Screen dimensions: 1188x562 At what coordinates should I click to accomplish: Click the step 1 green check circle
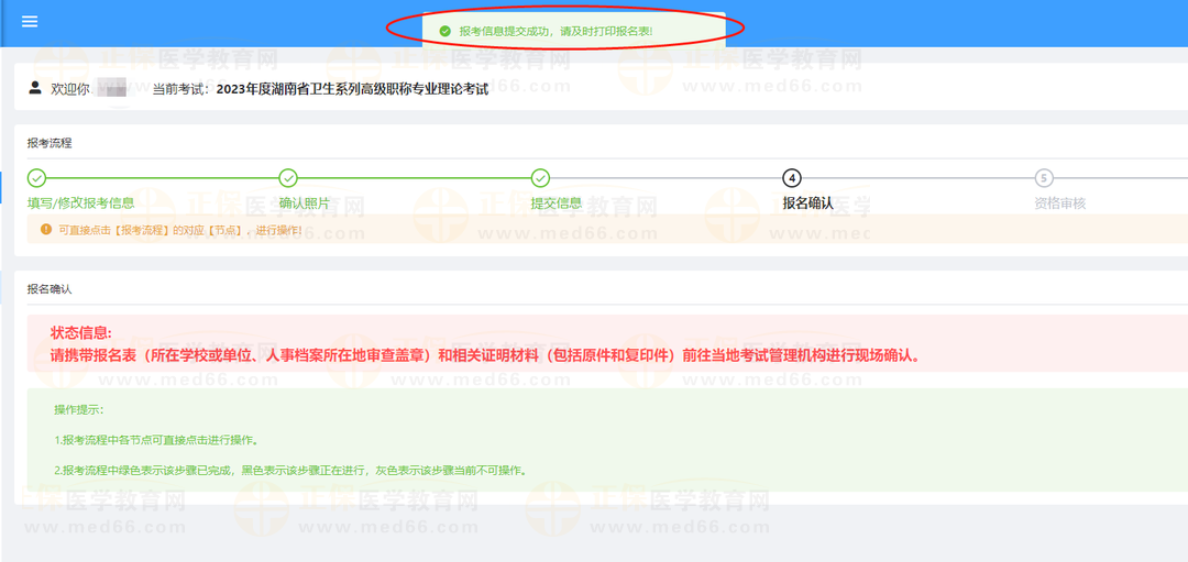37,178
